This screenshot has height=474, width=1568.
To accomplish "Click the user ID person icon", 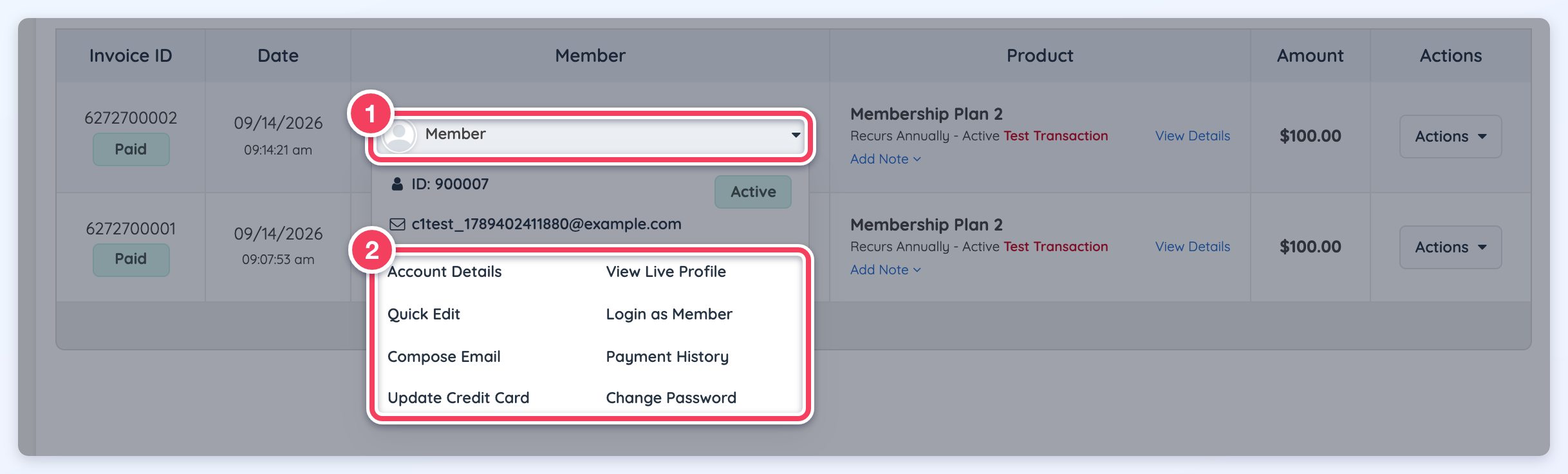I will pyautogui.click(x=397, y=184).
